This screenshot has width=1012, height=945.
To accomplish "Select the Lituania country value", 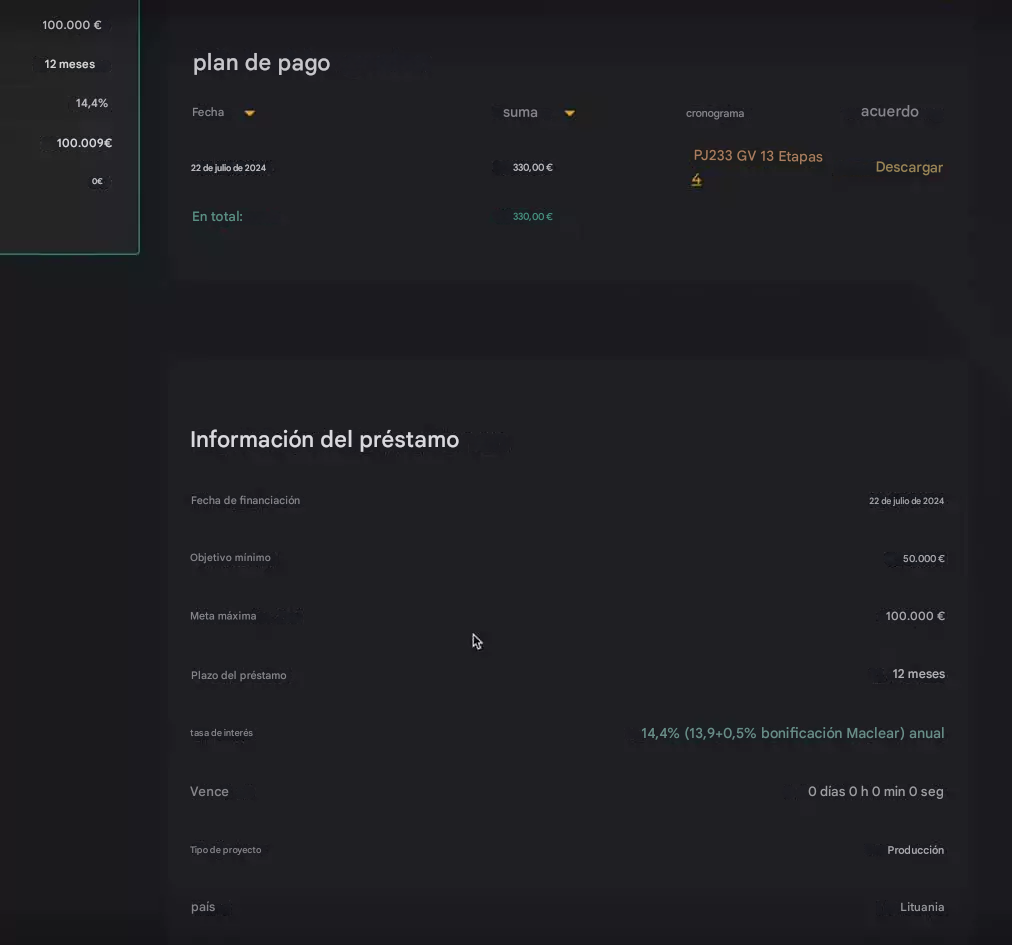I will pyautogui.click(x=921, y=908).
